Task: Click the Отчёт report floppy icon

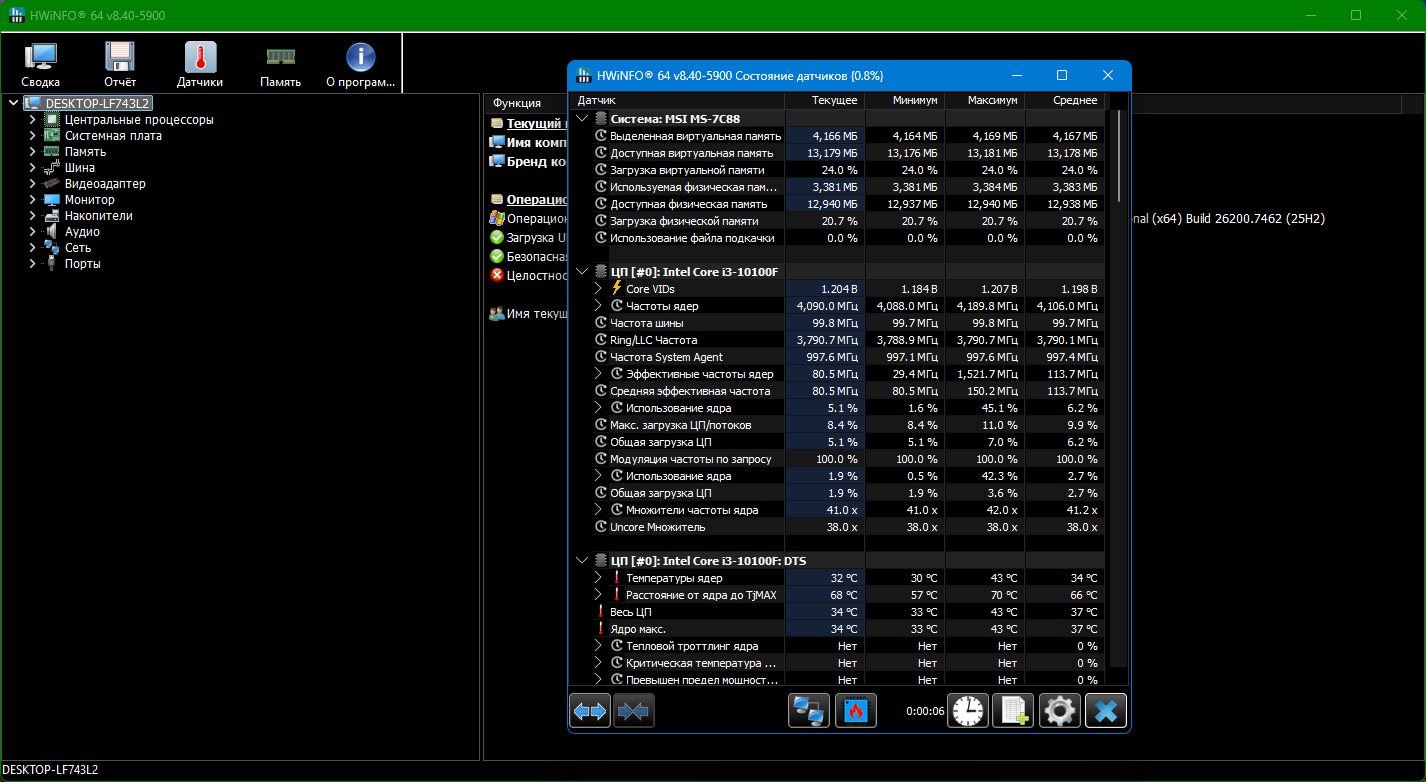Action: (120, 65)
